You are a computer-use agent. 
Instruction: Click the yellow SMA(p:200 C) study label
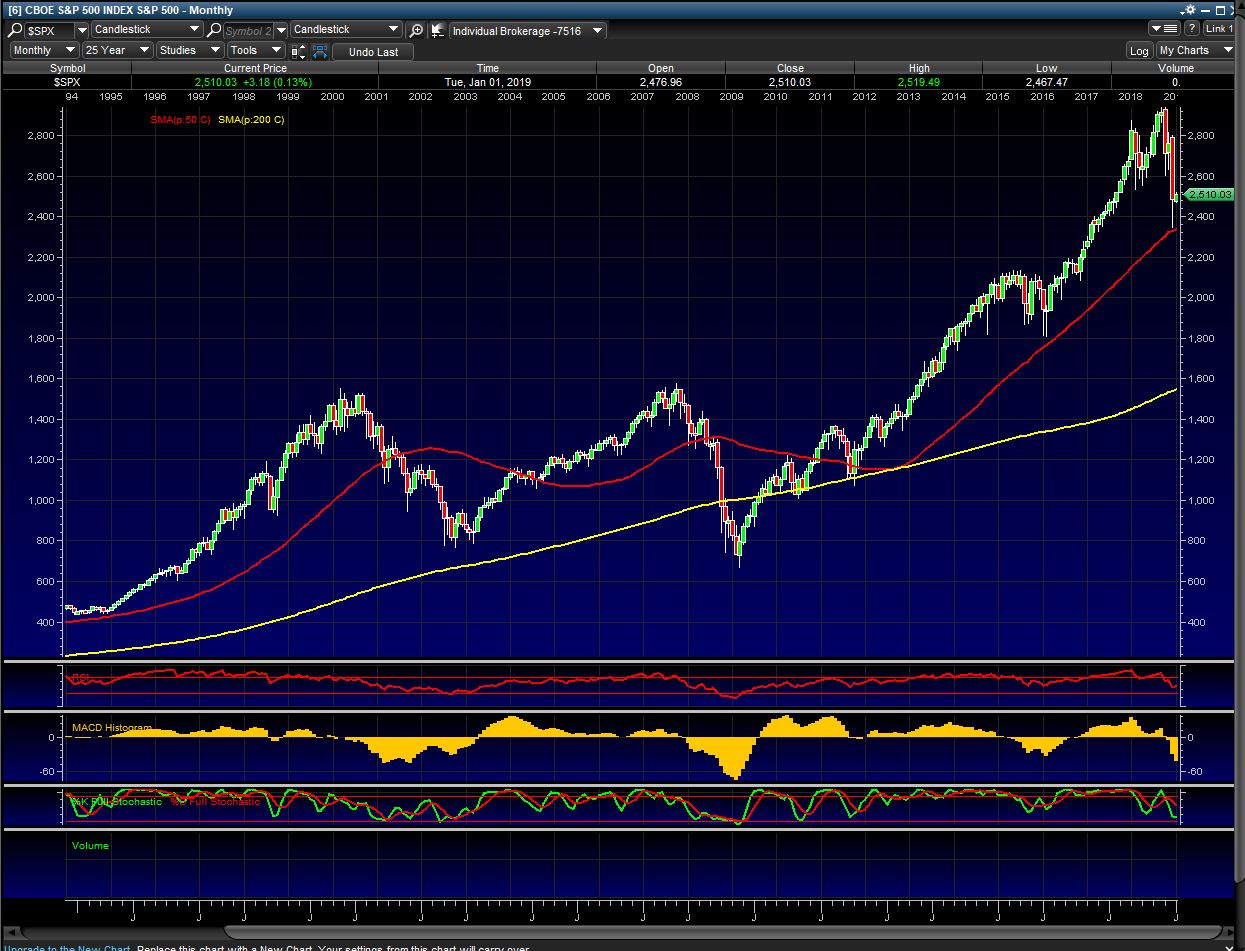point(251,120)
